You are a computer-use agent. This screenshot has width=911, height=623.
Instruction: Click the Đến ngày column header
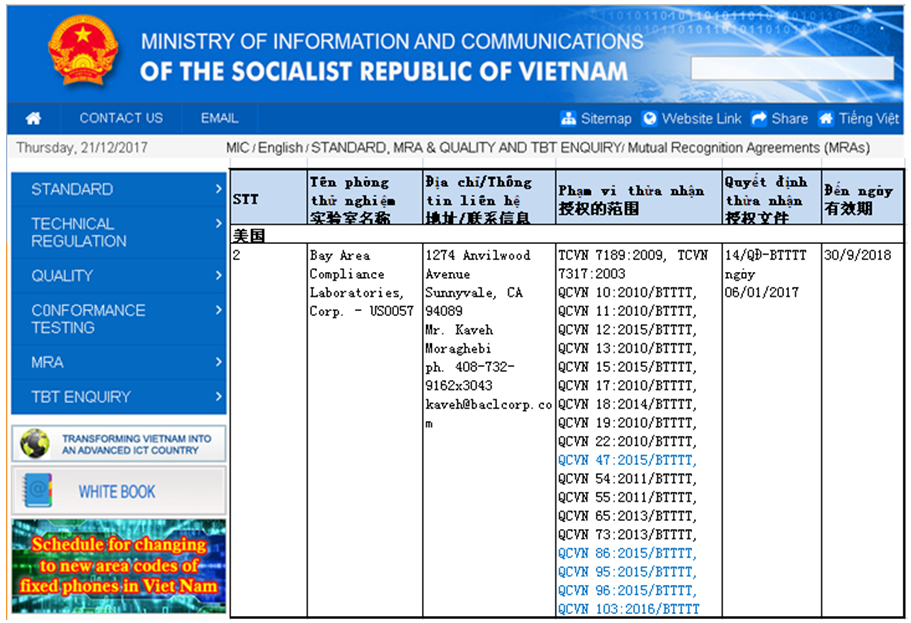(x=863, y=198)
